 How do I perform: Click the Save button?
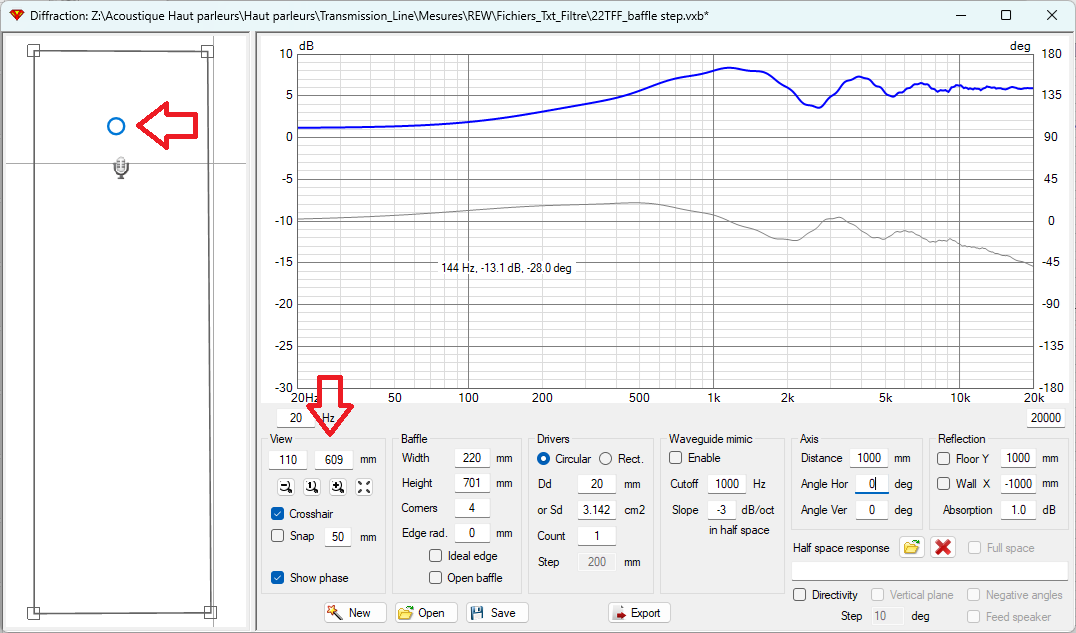(x=497, y=613)
